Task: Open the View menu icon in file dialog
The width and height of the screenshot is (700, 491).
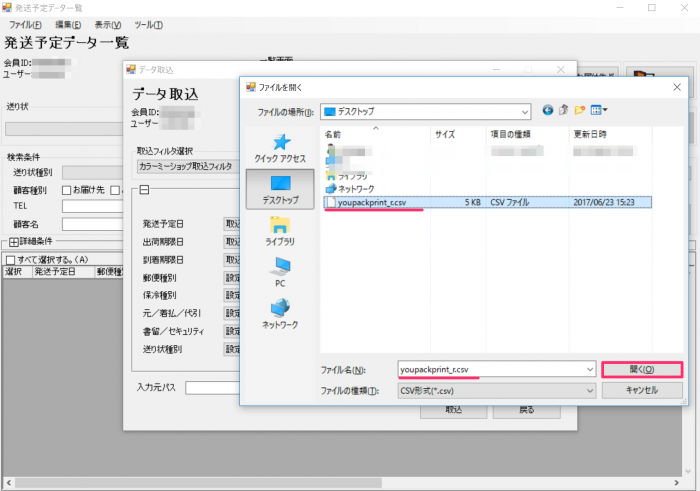Action: pyautogui.click(x=599, y=110)
